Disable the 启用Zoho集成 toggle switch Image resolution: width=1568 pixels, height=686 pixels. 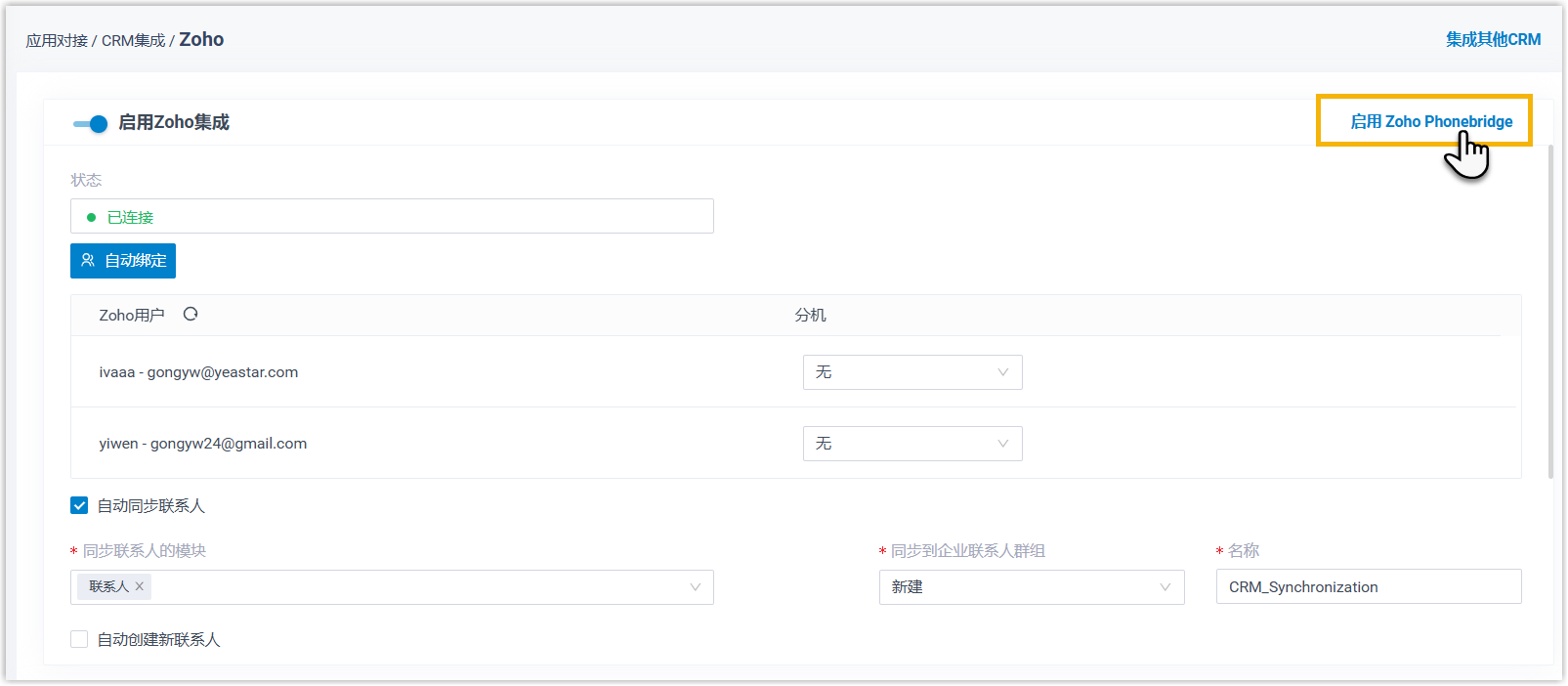(91, 123)
